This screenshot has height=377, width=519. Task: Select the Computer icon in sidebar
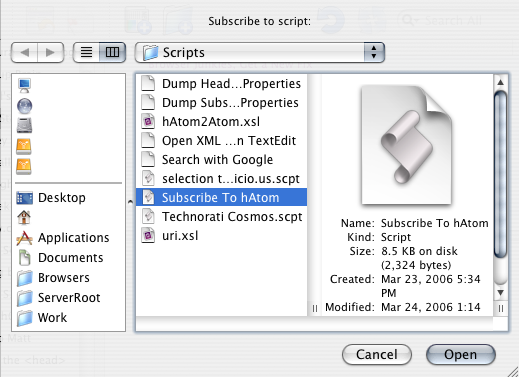click(24, 86)
